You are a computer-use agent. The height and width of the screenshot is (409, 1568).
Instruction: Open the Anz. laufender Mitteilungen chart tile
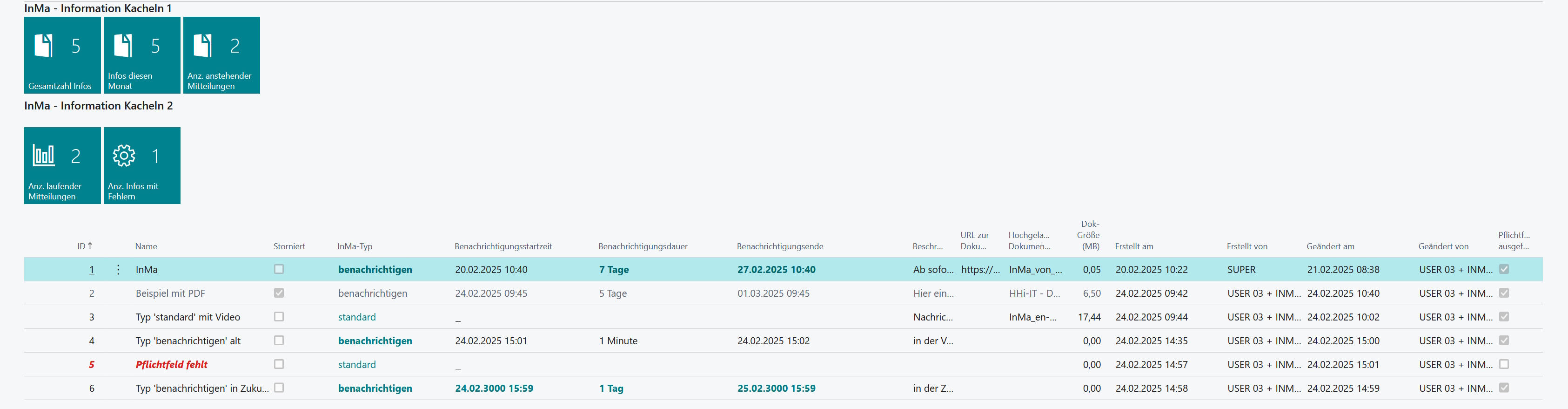pyautogui.click(x=62, y=165)
